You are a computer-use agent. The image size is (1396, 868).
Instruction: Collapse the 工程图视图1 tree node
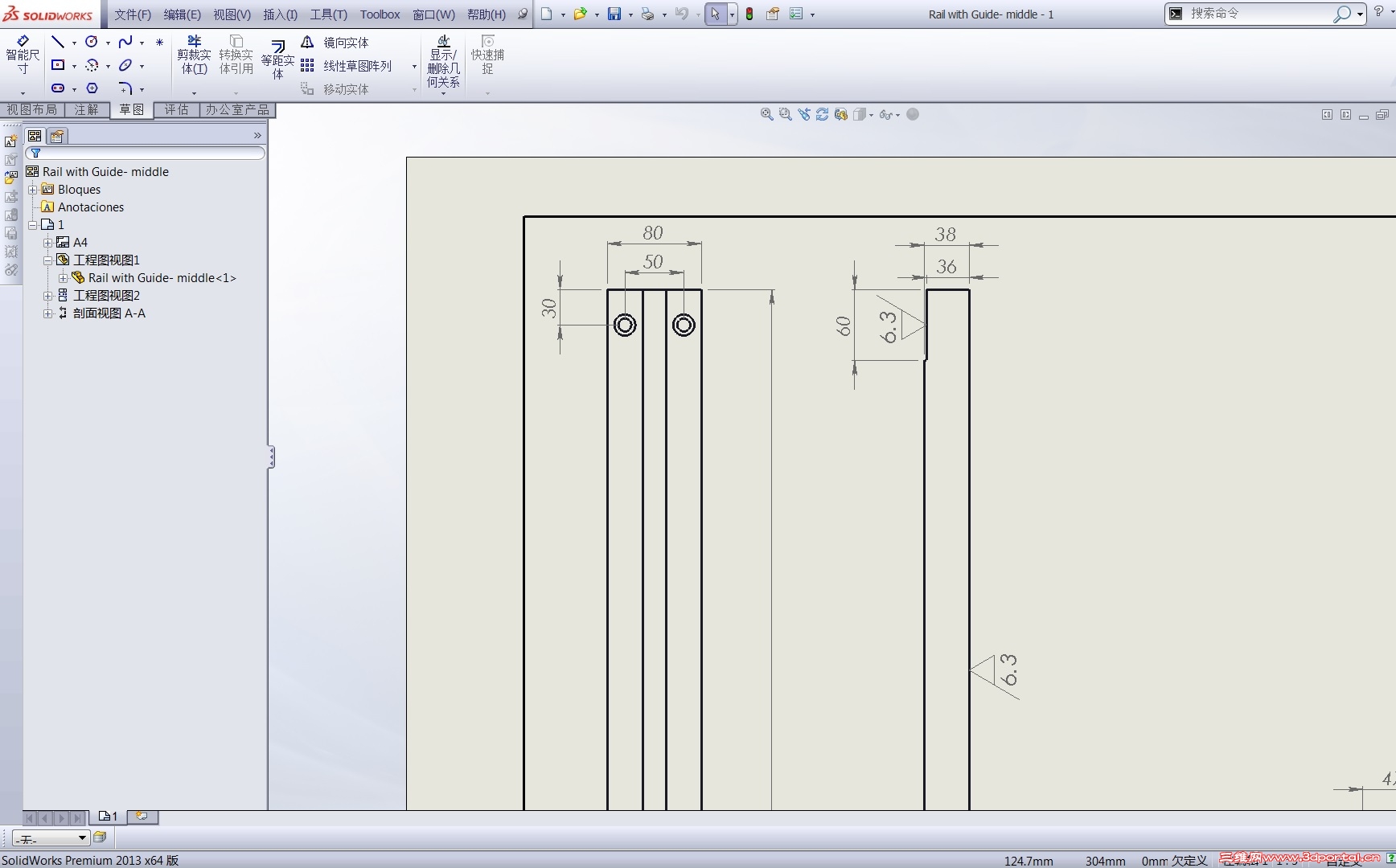pyautogui.click(x=47, y=260)
